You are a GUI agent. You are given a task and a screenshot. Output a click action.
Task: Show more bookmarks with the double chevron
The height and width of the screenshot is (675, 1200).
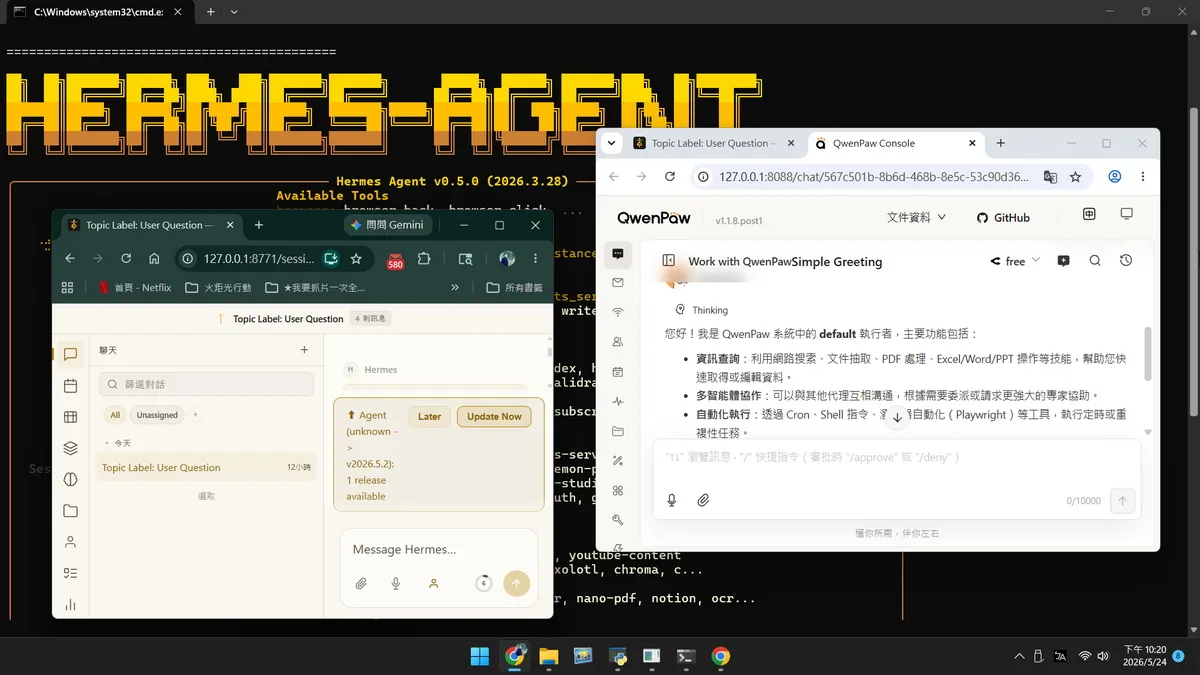(x=455, y=287)
